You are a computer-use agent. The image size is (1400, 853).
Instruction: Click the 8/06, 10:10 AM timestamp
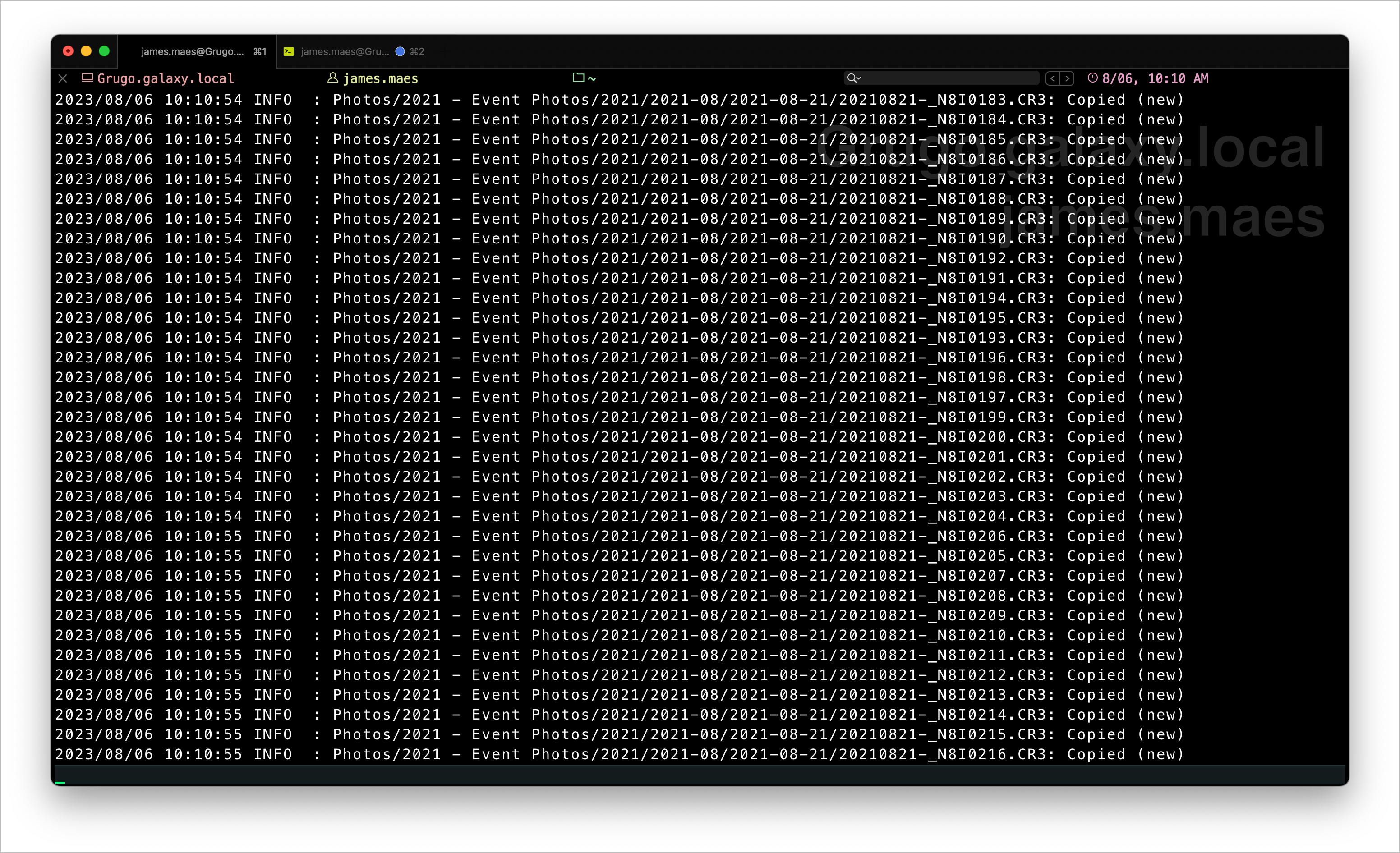[1155, 78]
